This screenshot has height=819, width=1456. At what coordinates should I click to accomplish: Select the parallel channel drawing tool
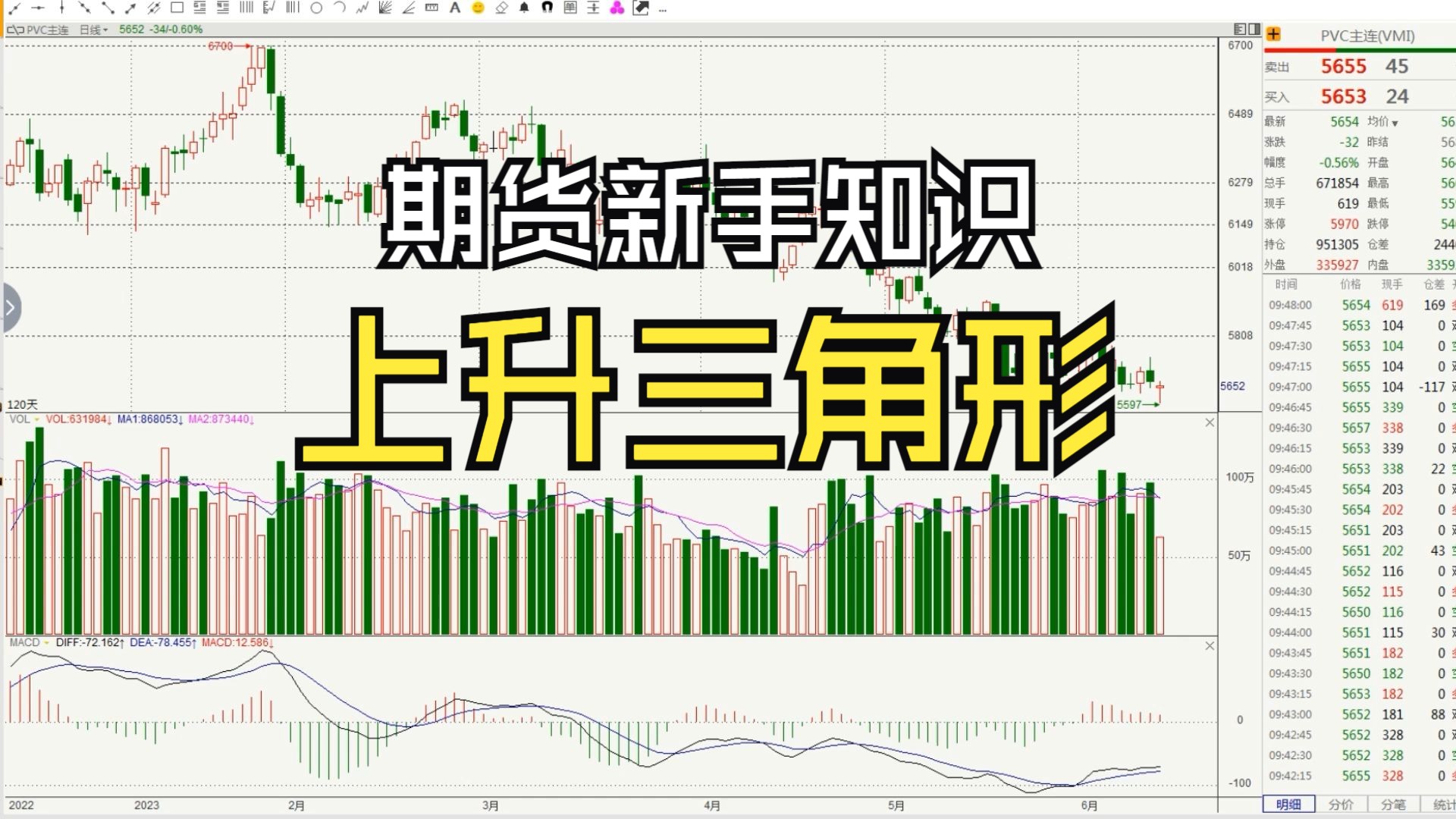[x=154, y=8]
